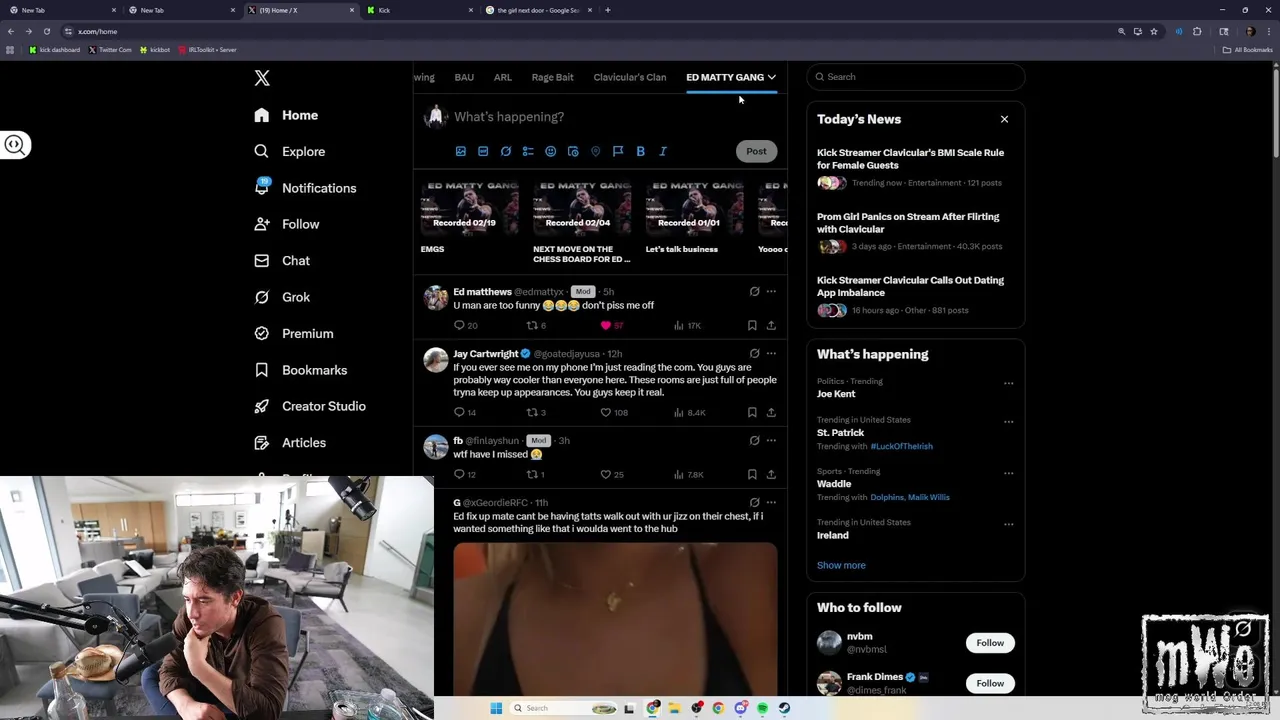The width and height of the screenshot is (1280, 720).
Task: View analytics on Ed matthews' post
Action: pyautogui.click(x=687, y=325)
